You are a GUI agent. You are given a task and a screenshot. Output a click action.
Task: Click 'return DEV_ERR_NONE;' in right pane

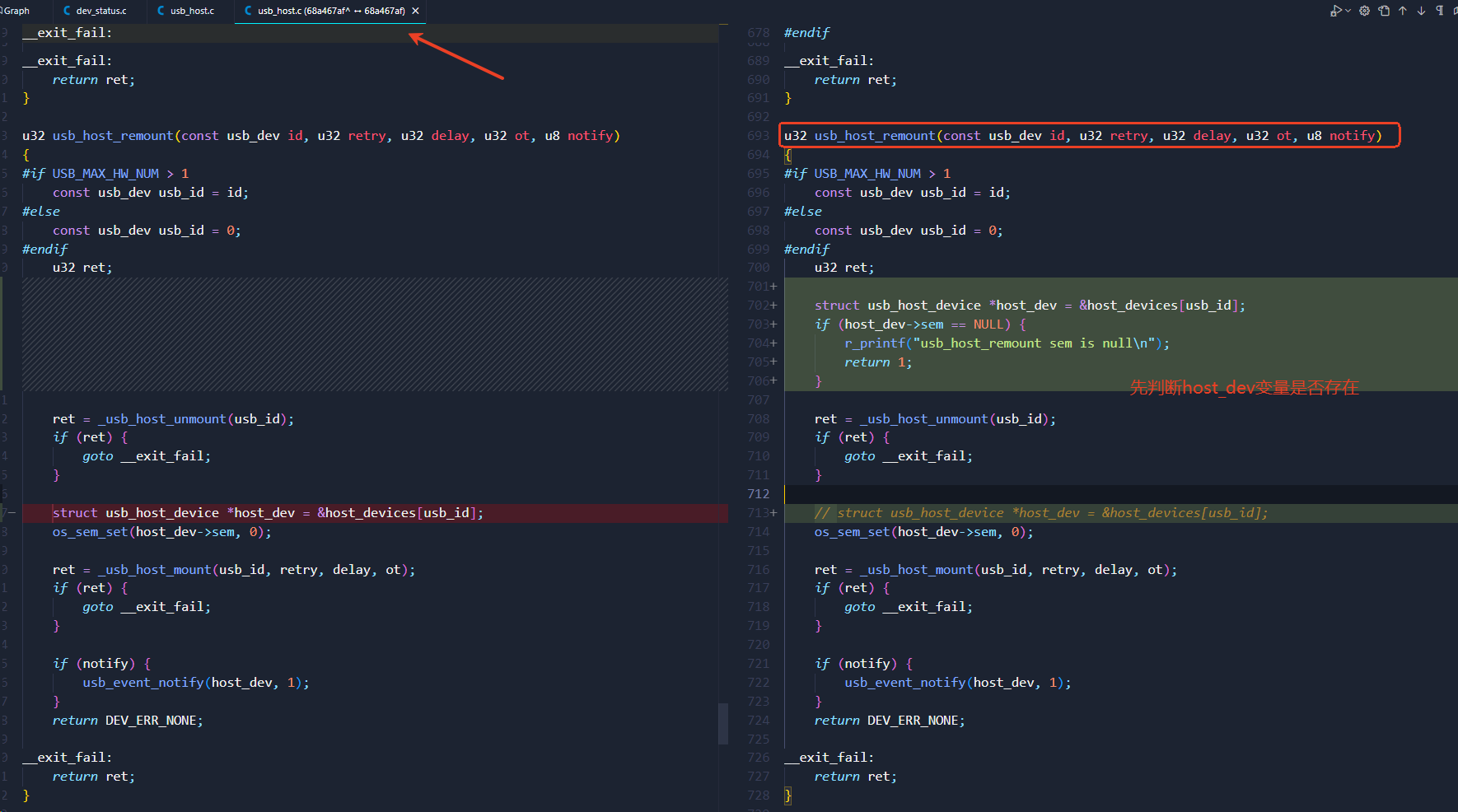click(x=890, y=721)
